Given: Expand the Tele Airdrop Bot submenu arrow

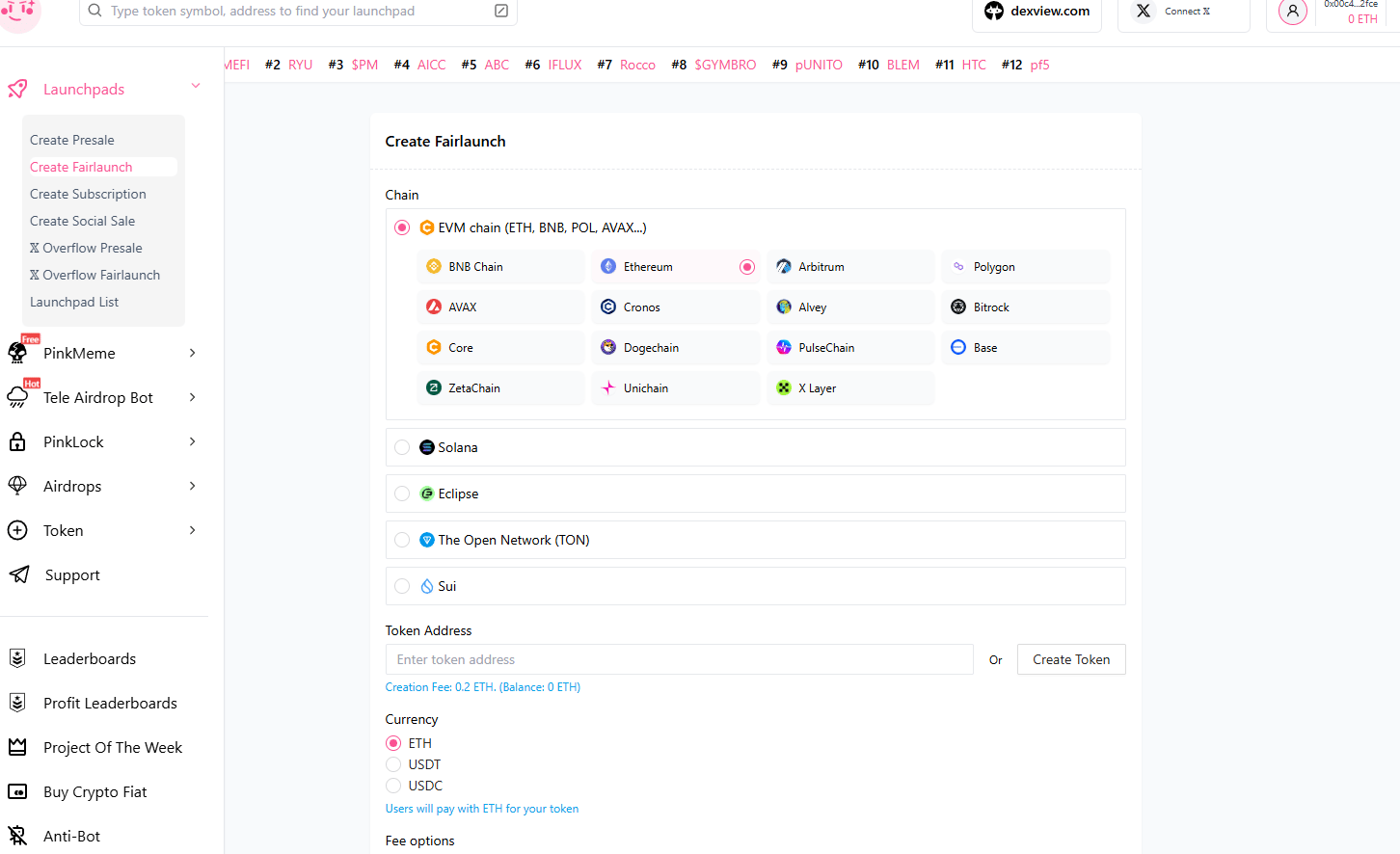Looking at the screenshot, I should click(193, 397).
